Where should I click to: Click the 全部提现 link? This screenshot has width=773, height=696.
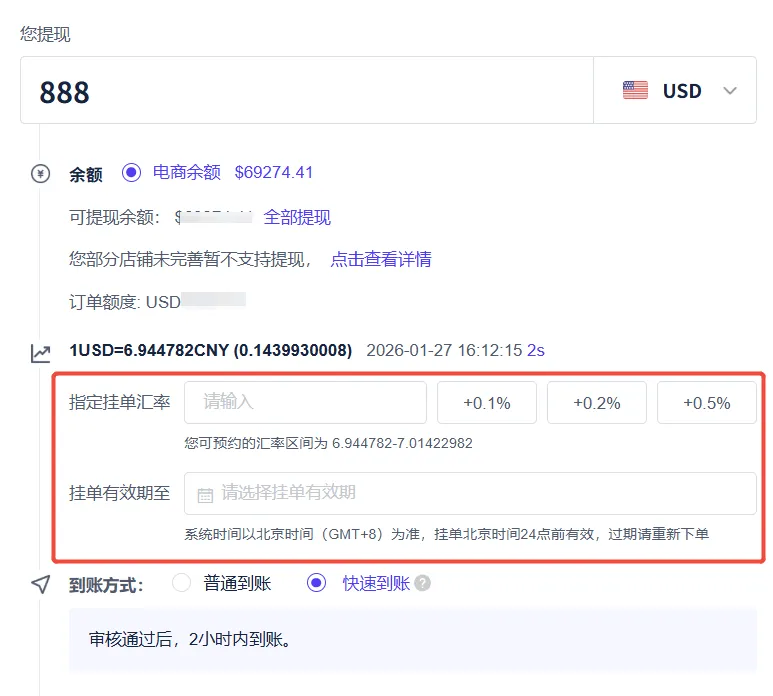[297, 217]
